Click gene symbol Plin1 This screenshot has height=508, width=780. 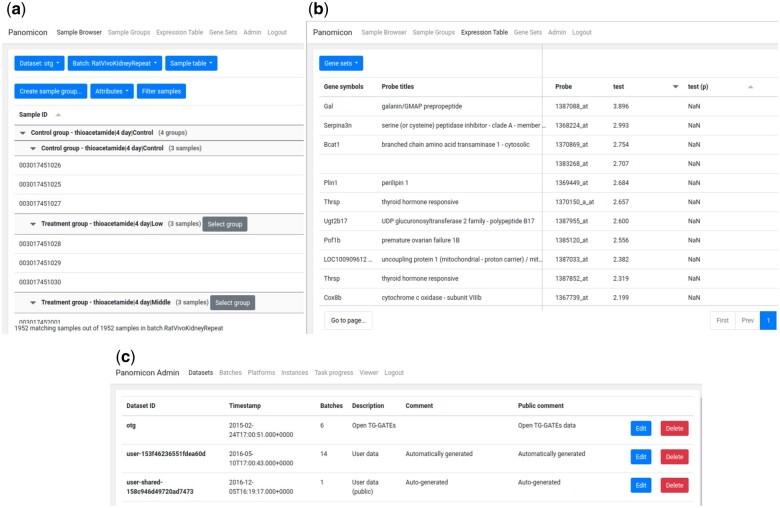[x=330, y=183]
